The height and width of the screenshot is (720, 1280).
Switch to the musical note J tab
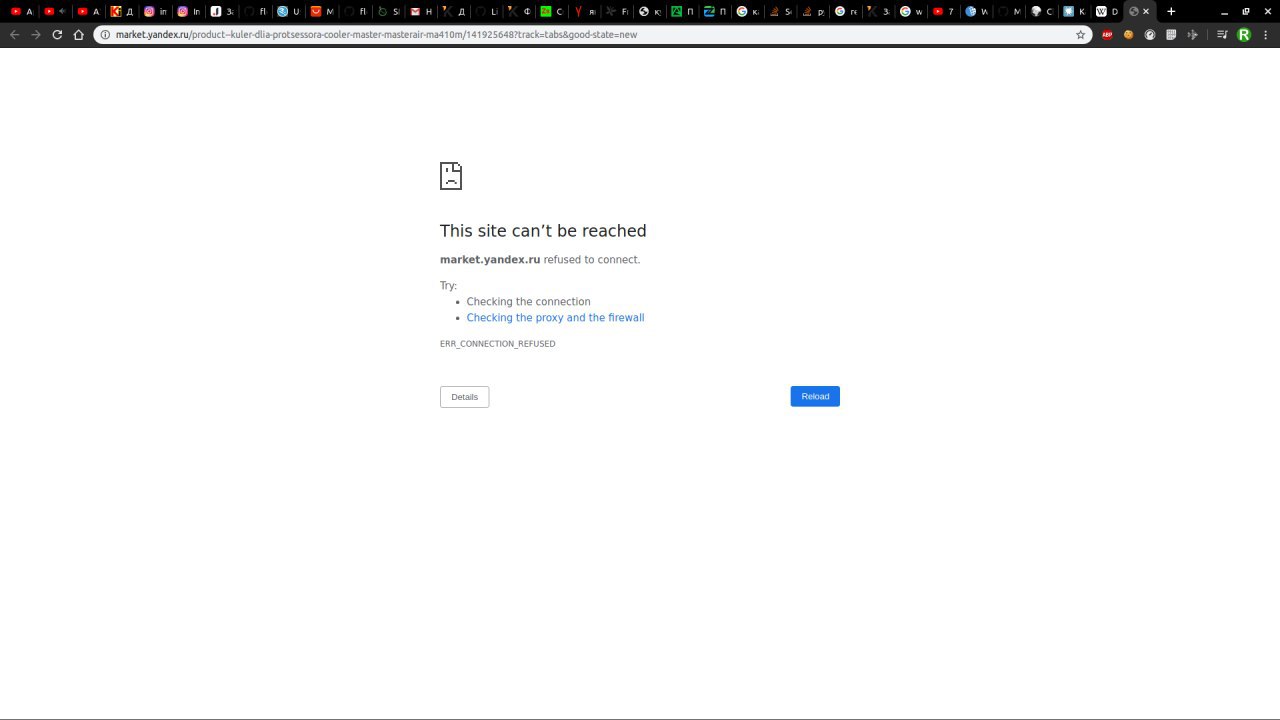tap(222, 11)
